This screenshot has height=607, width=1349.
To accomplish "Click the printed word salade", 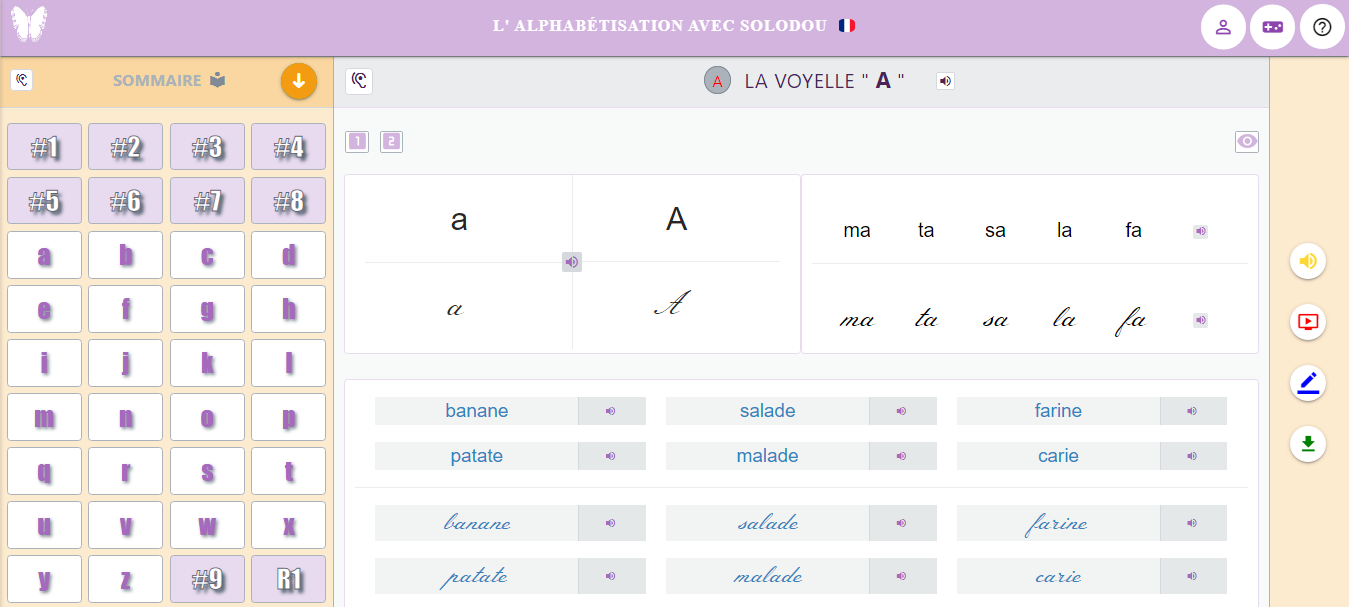I will pyautogui.click(x=767, y=411).
